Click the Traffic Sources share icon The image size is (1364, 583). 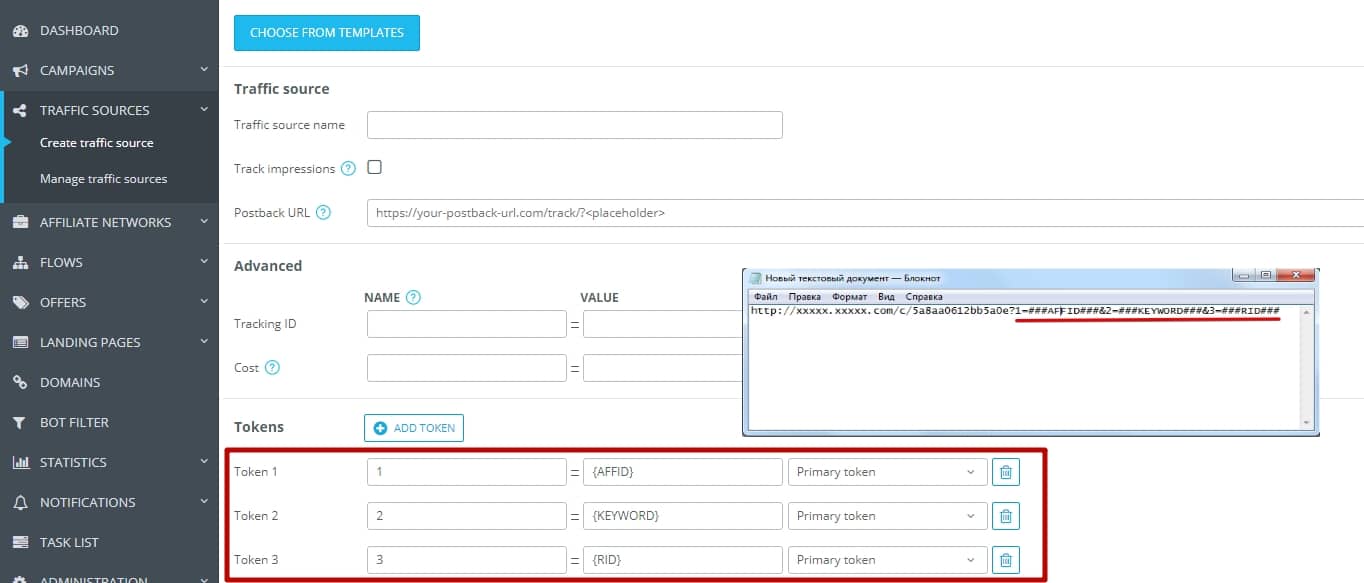(x=19, y=111)
